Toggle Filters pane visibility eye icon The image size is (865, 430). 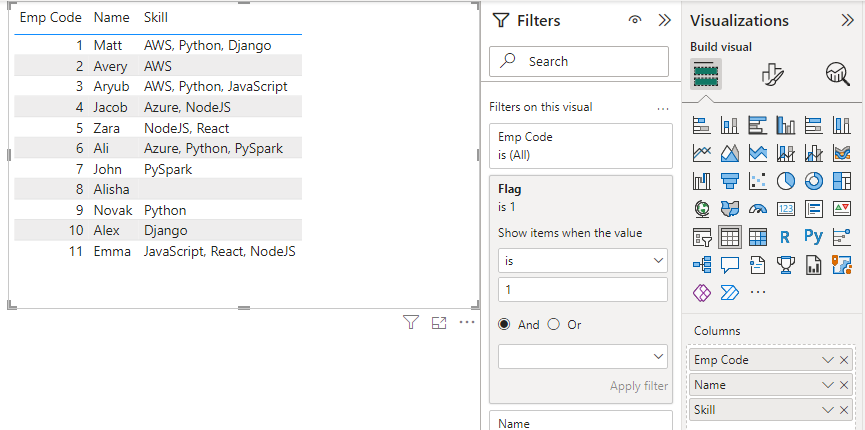635,20
